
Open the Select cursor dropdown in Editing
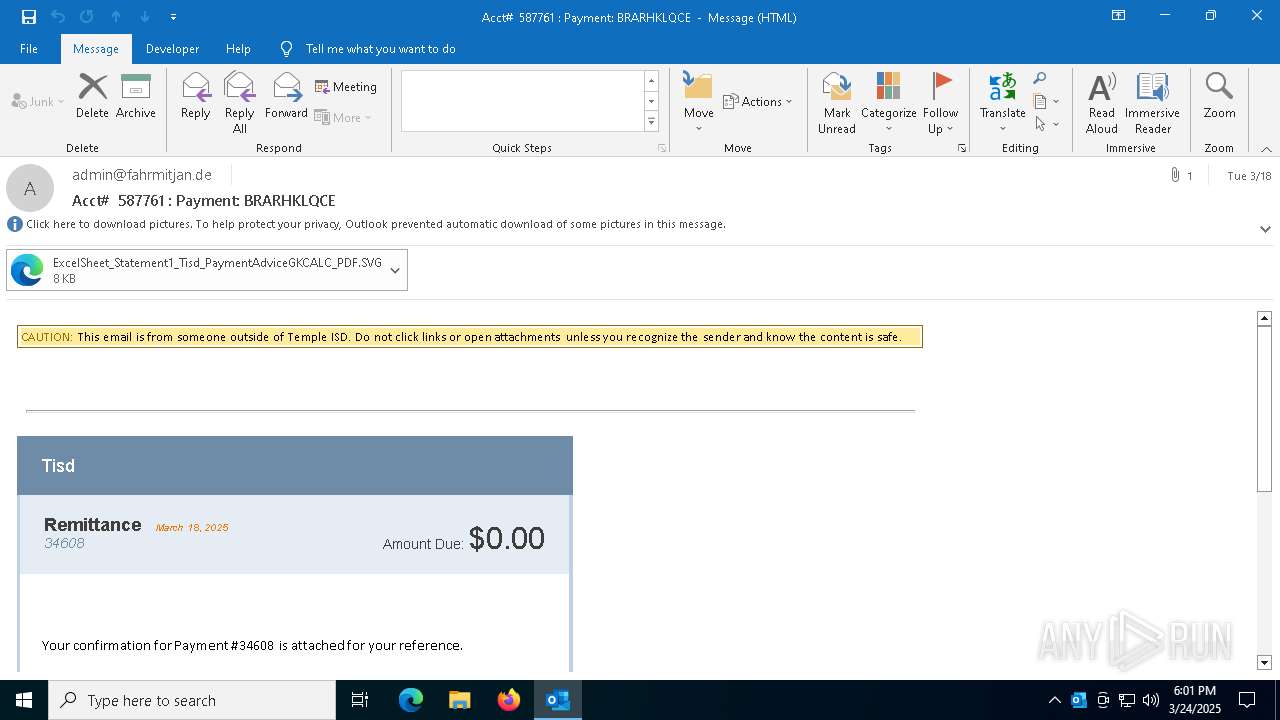tap(1046, 124)
